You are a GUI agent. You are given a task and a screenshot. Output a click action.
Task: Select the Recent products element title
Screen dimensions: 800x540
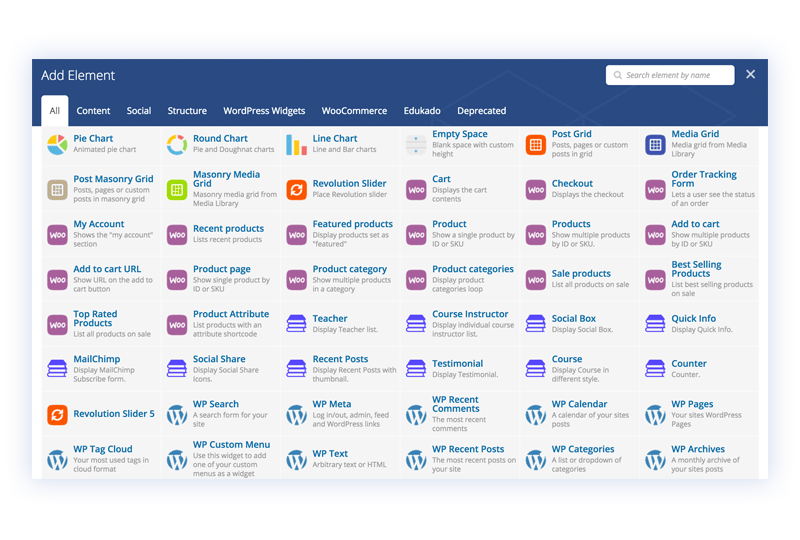pyautogui.click(x=228, y=228)
